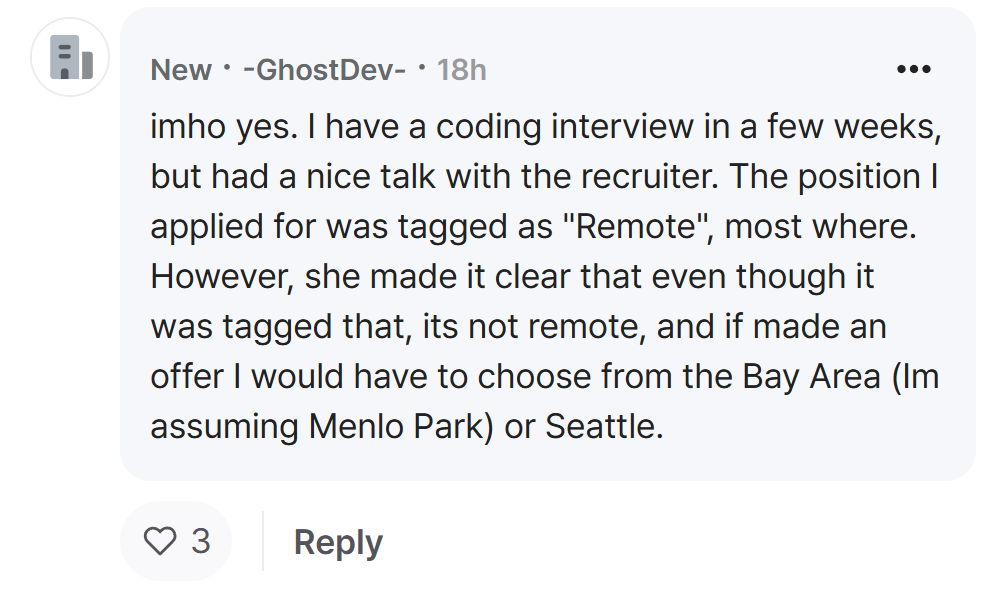Select the "New" company tag
Viewport: 1005px width, 591px height.
click(x=181, y=70)
